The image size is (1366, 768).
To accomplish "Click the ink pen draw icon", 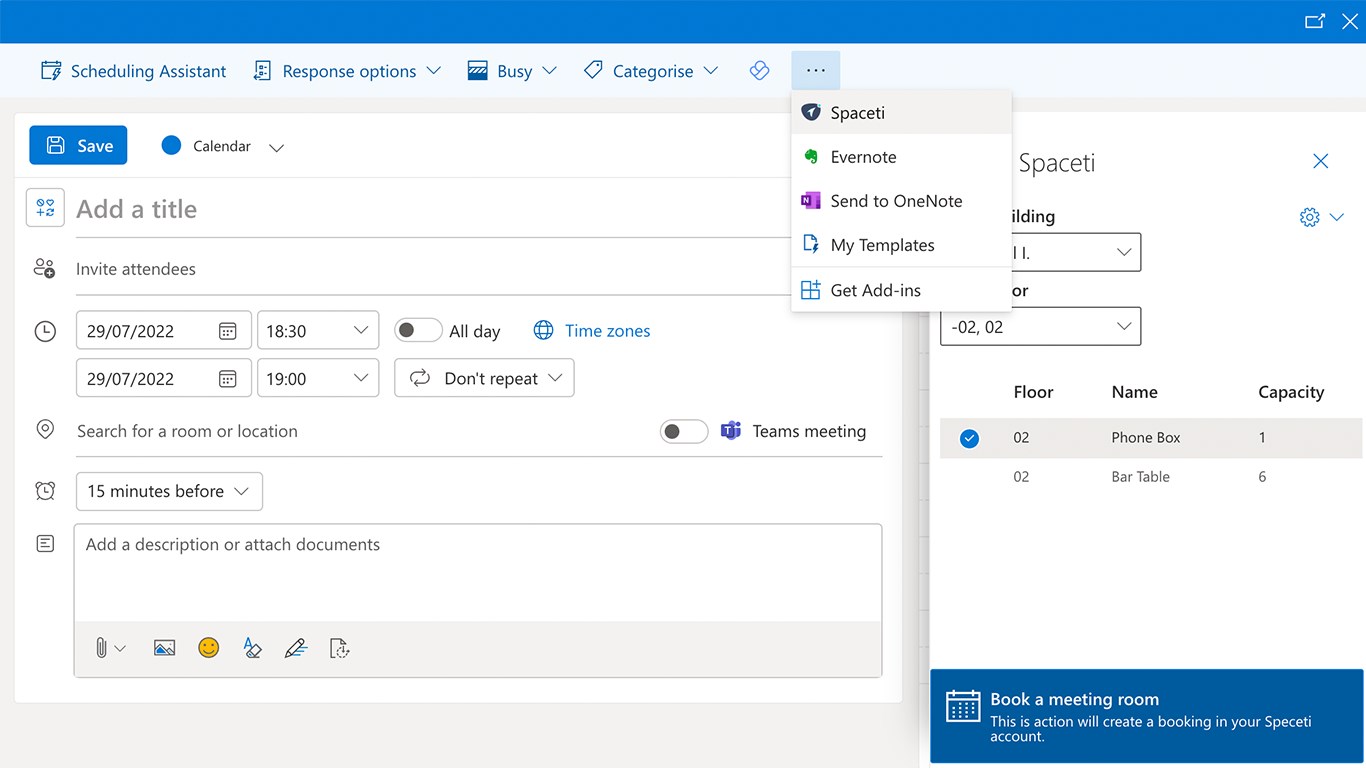I will point(295,648).
